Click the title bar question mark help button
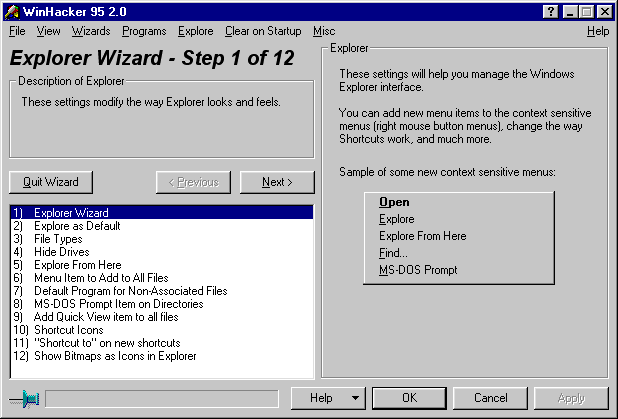 551,12
